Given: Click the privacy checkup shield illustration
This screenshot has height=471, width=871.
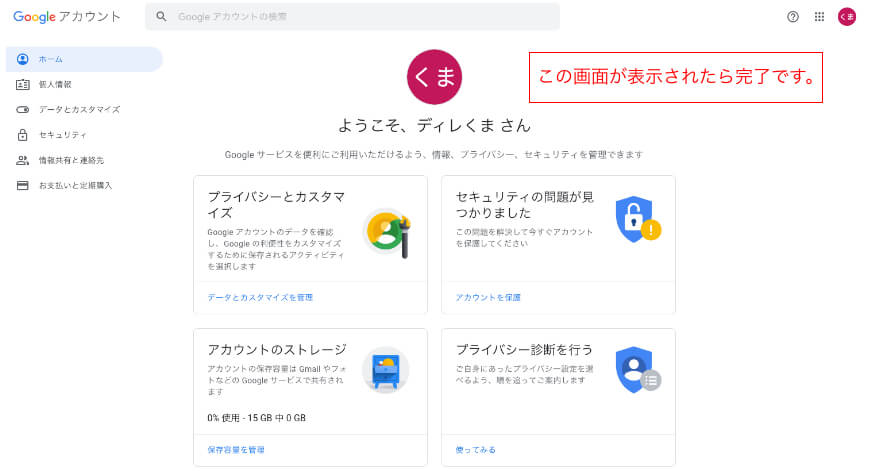Looking at the screenshot, I should 638,370.
